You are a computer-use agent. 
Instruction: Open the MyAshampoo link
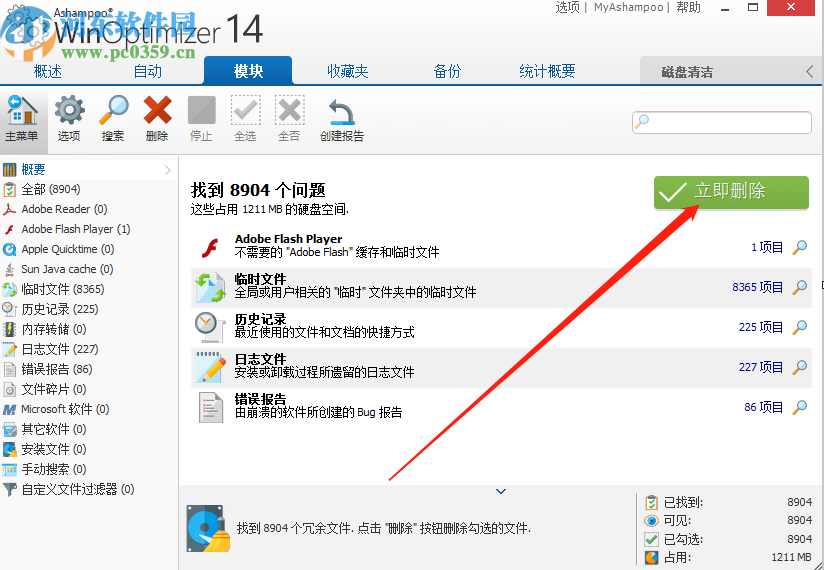629,7
